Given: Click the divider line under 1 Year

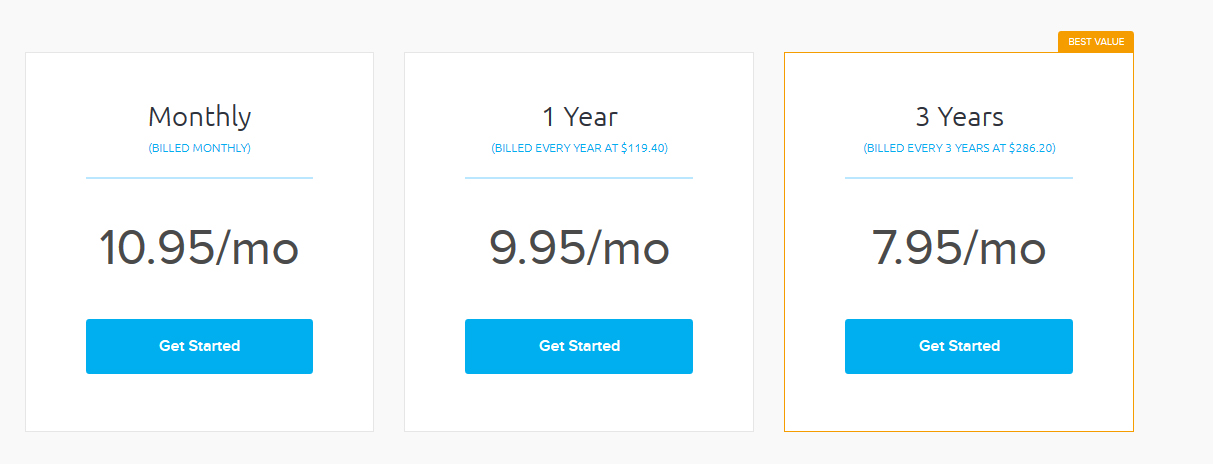Looking at the screenshot, I should click(579, 178).
